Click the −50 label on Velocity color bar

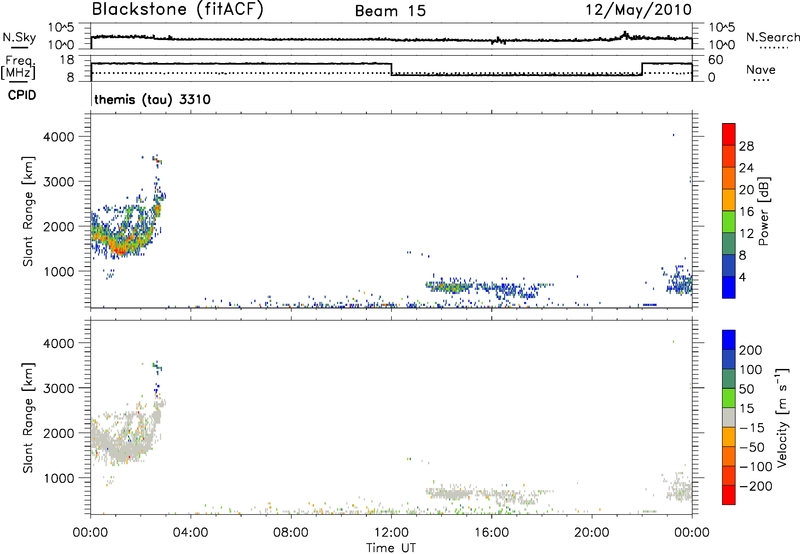pos(752,447)
